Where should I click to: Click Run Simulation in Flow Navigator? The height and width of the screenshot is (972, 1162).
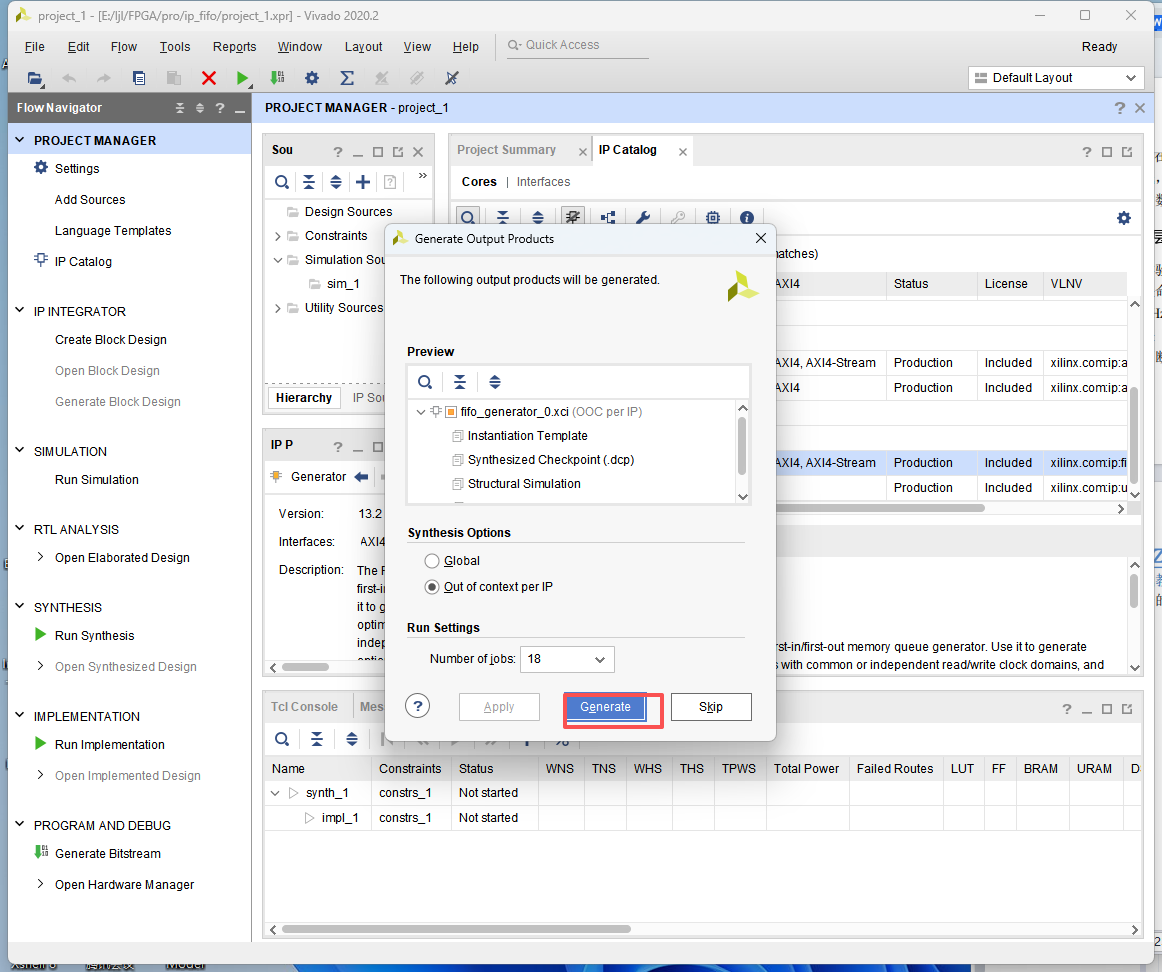click(96, 479)
